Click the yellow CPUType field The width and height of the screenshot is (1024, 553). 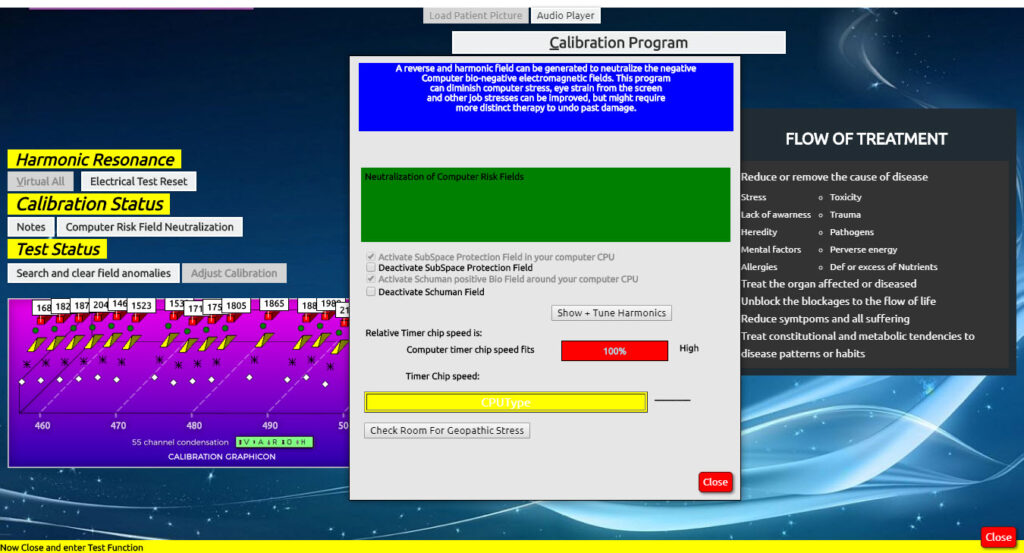[506, 402]
